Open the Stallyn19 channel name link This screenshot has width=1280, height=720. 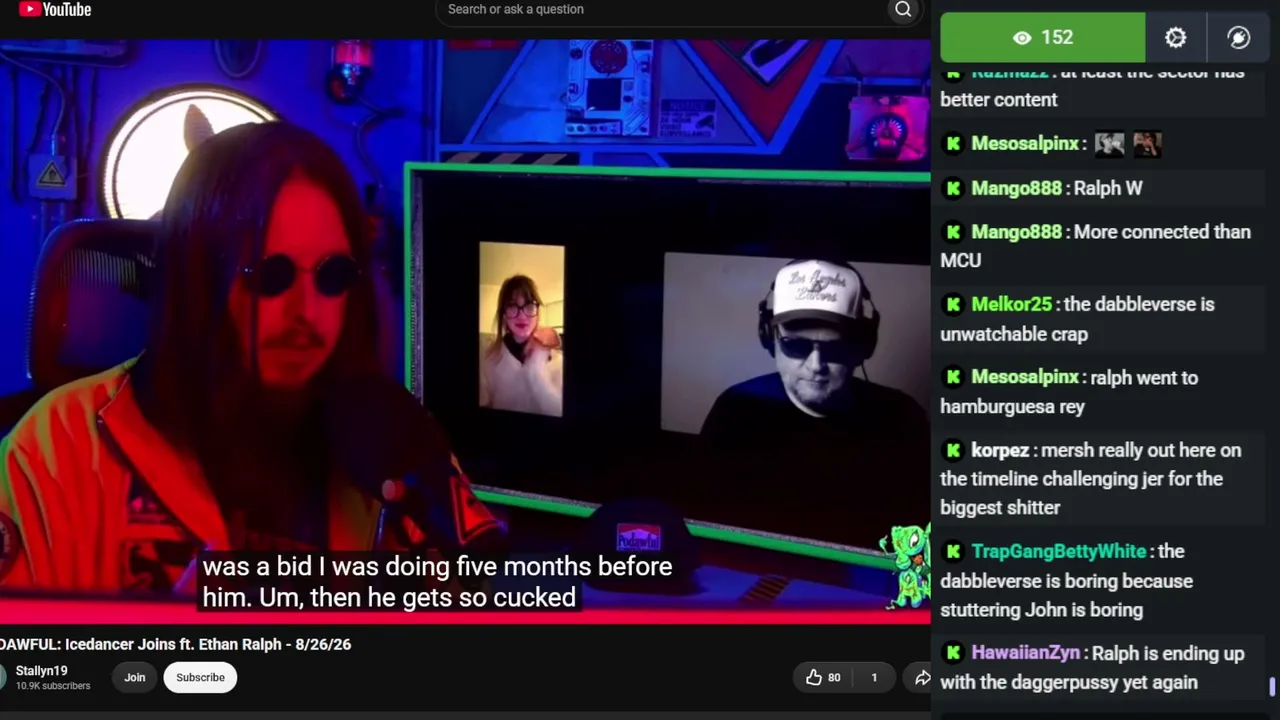click(41, 671)
